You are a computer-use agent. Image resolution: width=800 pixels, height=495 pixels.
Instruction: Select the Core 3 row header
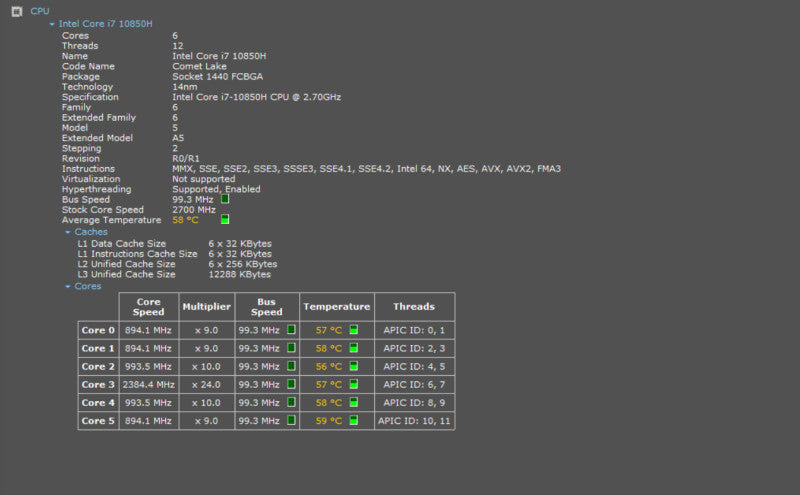[98, 385]
